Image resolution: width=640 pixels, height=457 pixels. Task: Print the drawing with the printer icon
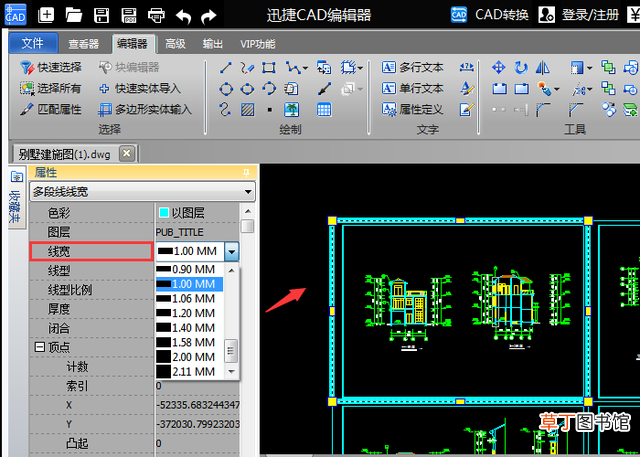[x=156, y=16]
